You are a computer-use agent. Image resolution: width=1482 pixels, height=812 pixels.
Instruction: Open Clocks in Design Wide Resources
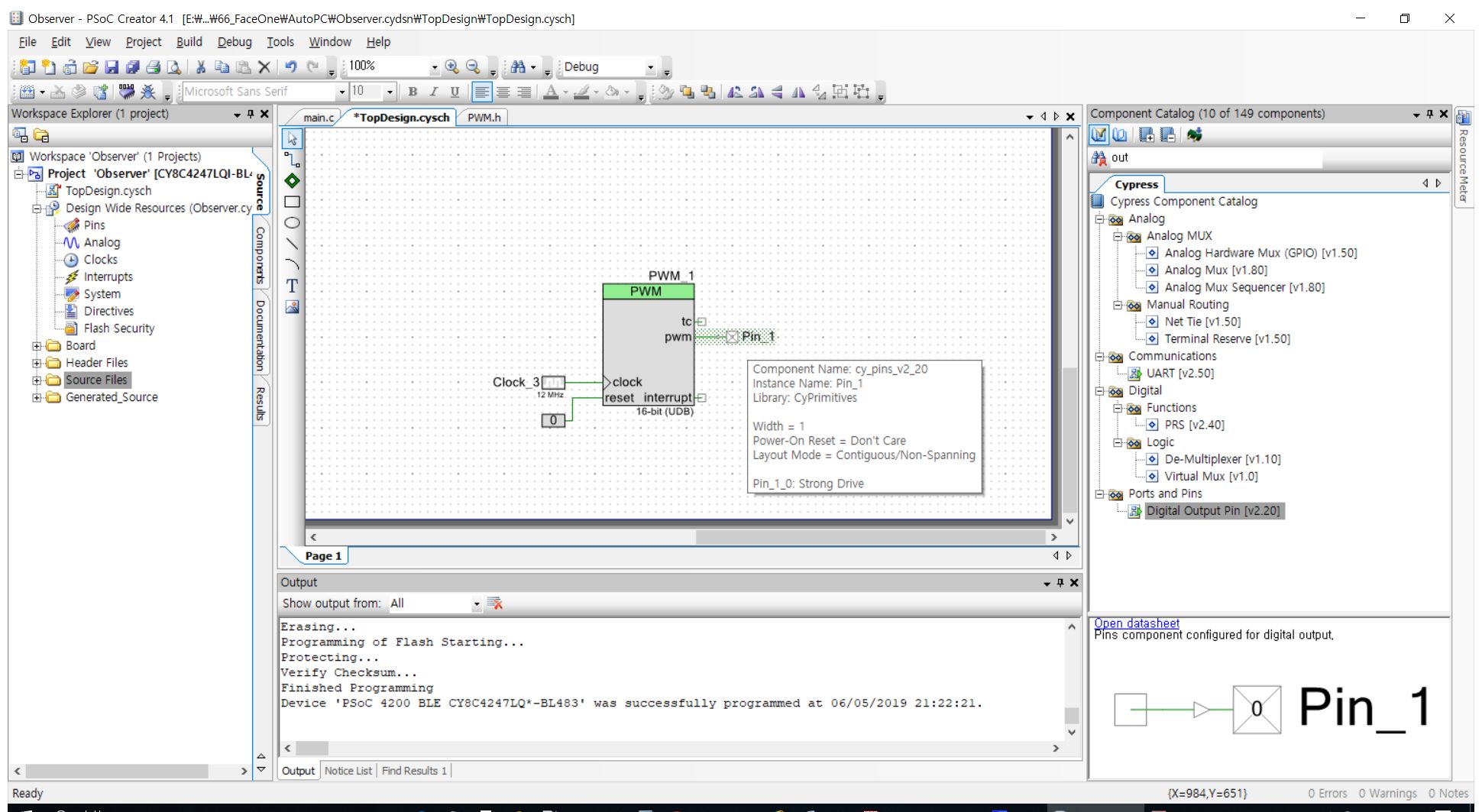click(x=100, y=260)
